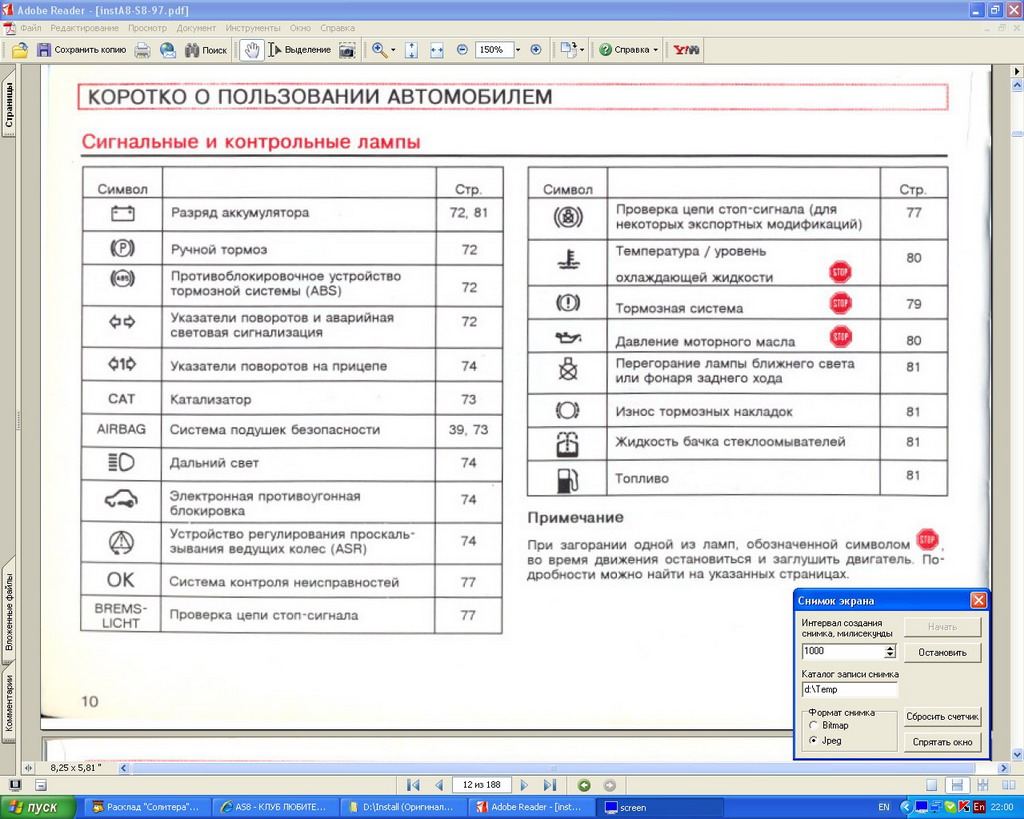The width and height of the screenshot is (1024, 819).
Task: Click the Fit Width icon
Action: point(437,50)
